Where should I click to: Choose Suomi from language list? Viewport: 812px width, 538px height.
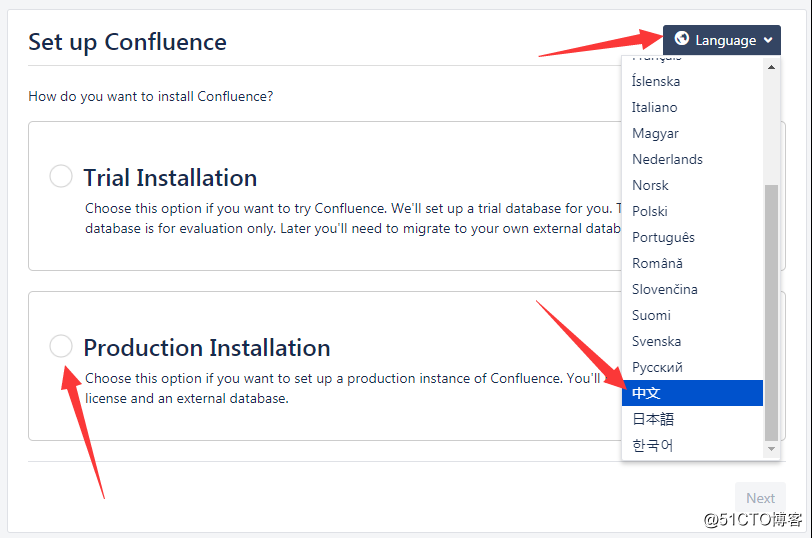point(692,315)
